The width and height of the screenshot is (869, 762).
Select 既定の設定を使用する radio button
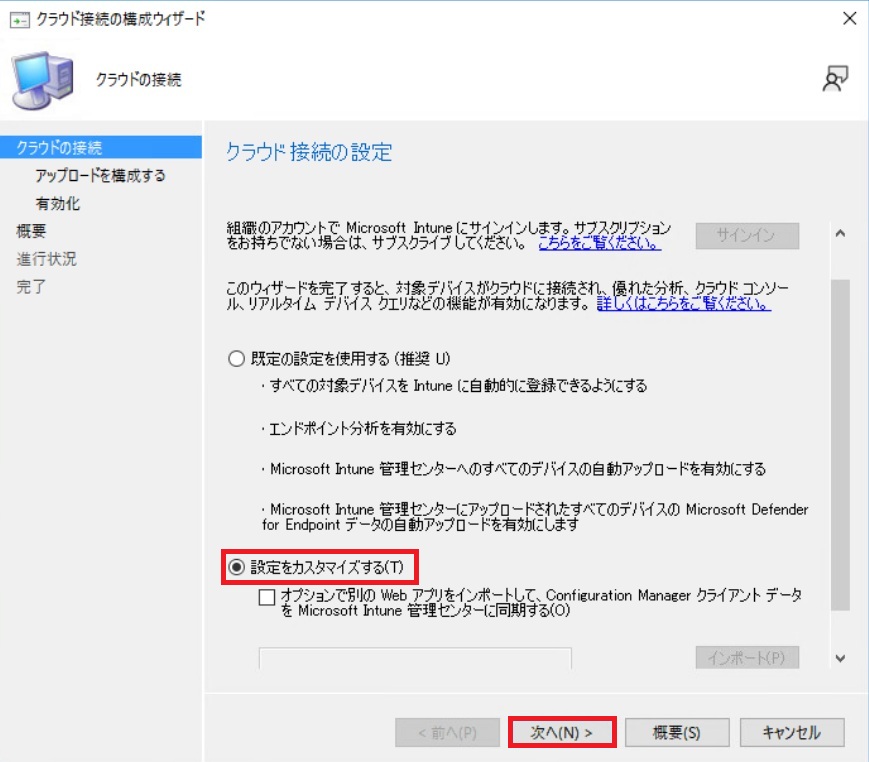click(236, 358)
